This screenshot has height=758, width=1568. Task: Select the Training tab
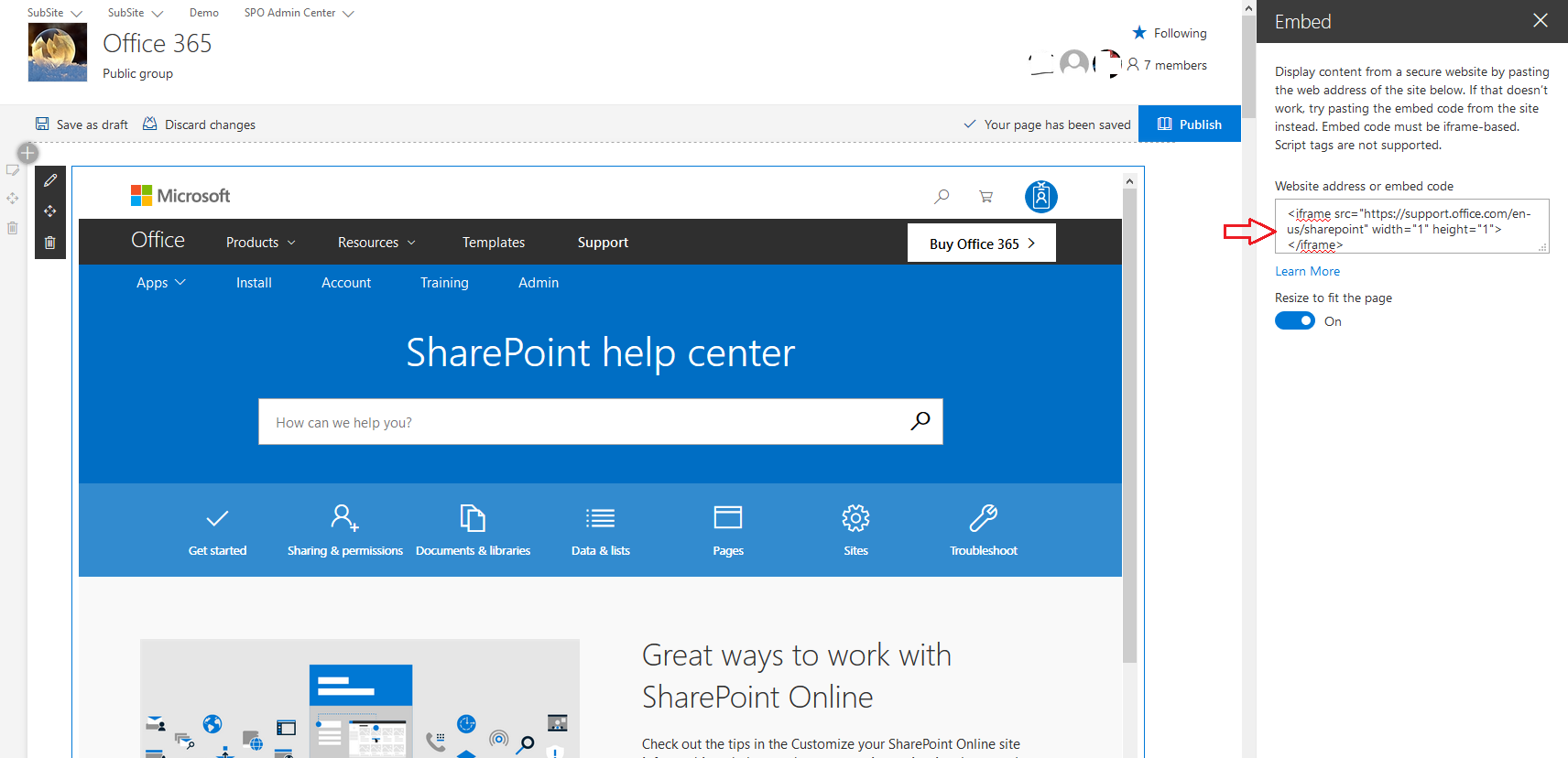[444, 283]
